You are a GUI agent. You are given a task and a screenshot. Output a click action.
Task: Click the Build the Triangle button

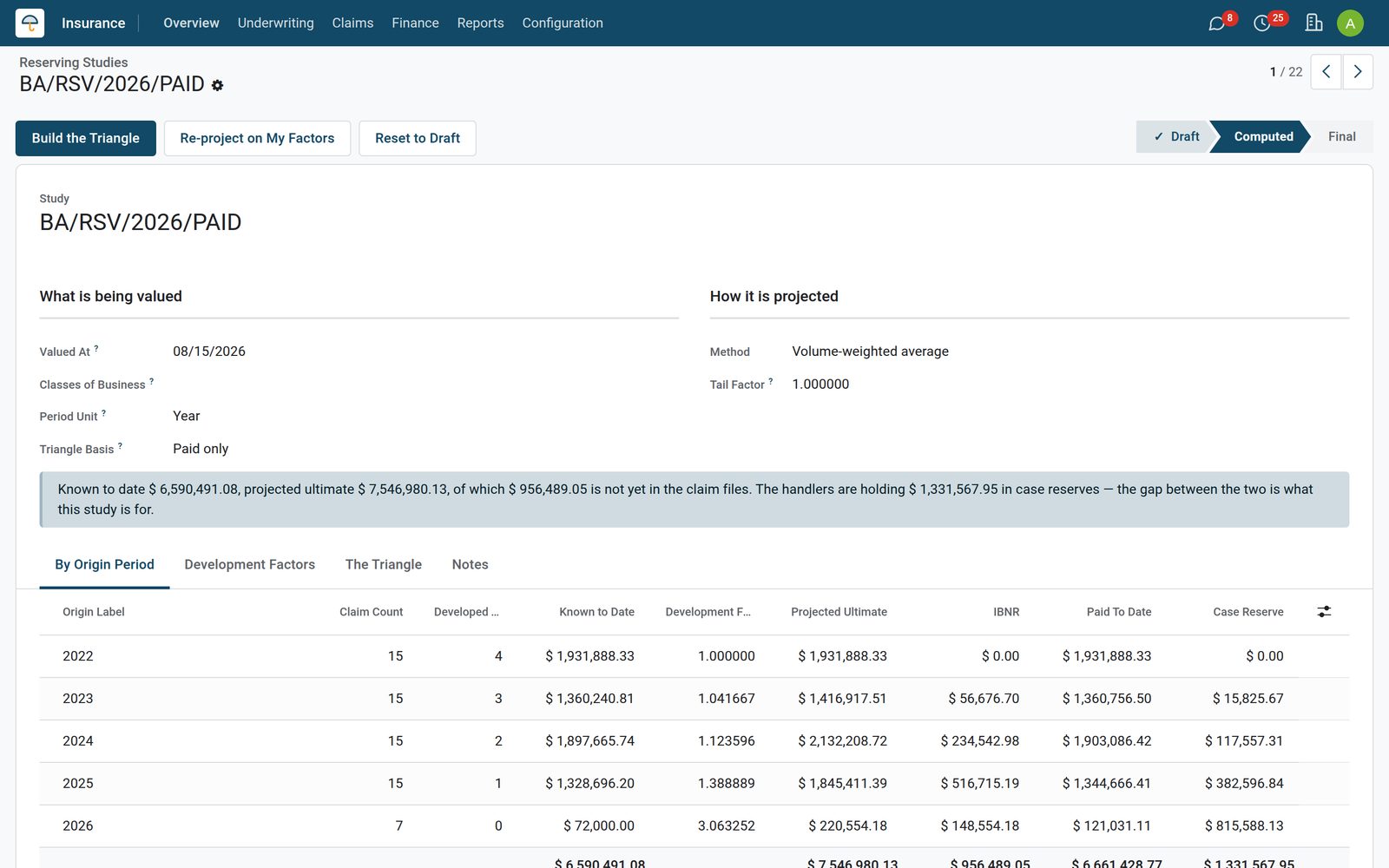tap(86, 138)
